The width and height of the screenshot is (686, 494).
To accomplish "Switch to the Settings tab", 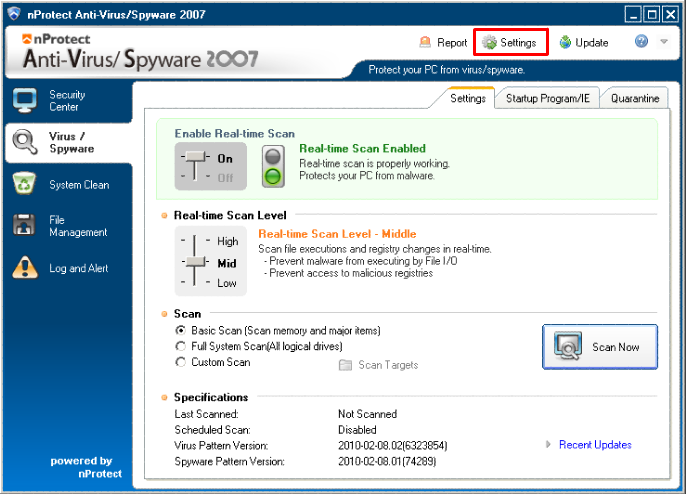I will tap(468, 98).
